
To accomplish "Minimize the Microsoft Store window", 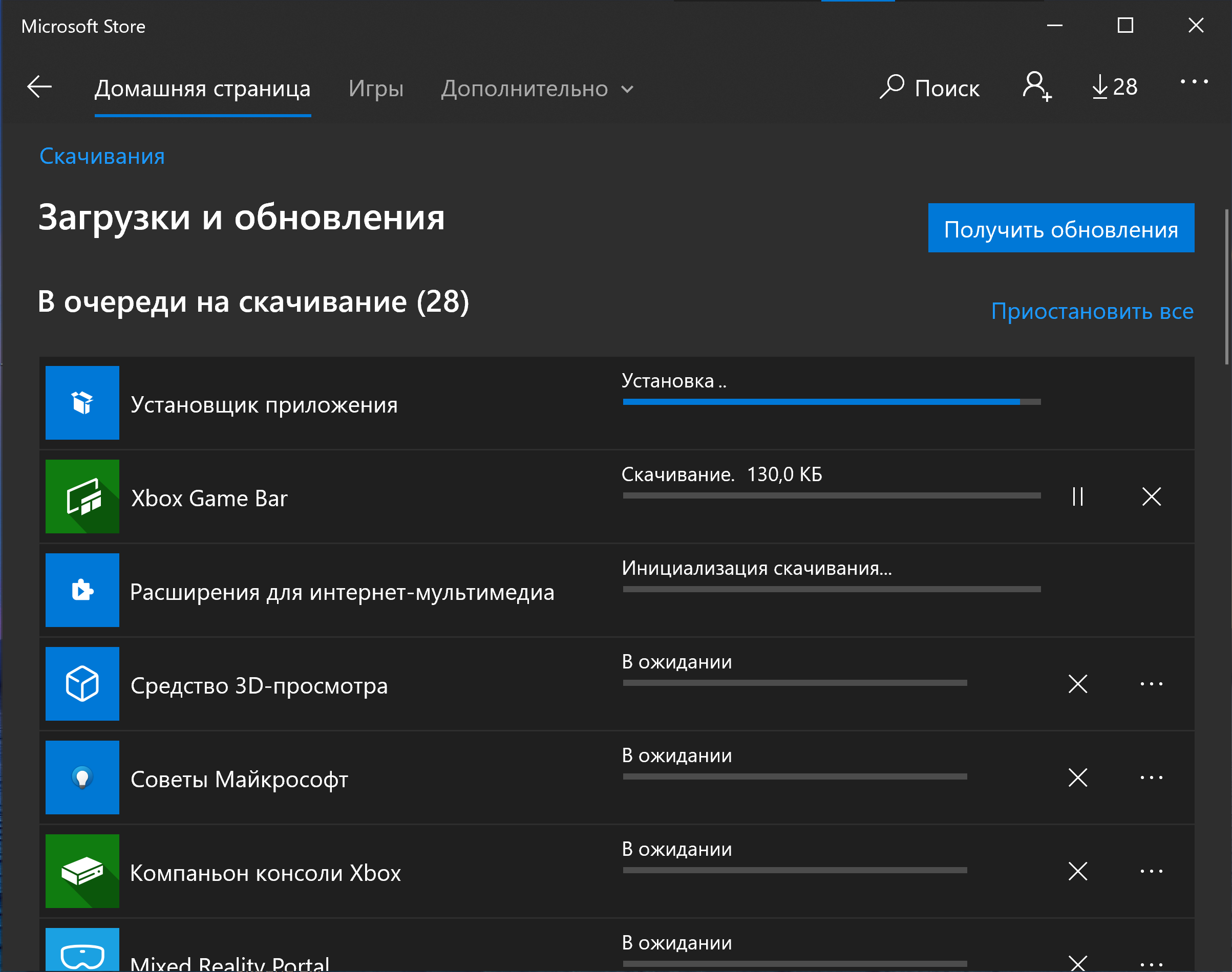I will pyautogui.click(x=1055, y=26).
